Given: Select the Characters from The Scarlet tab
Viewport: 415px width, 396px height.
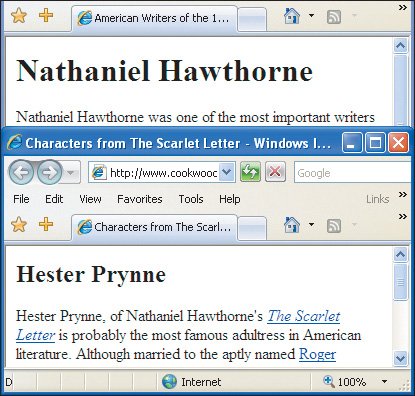Looking at the screenshot, I should [x=154, y=227].
